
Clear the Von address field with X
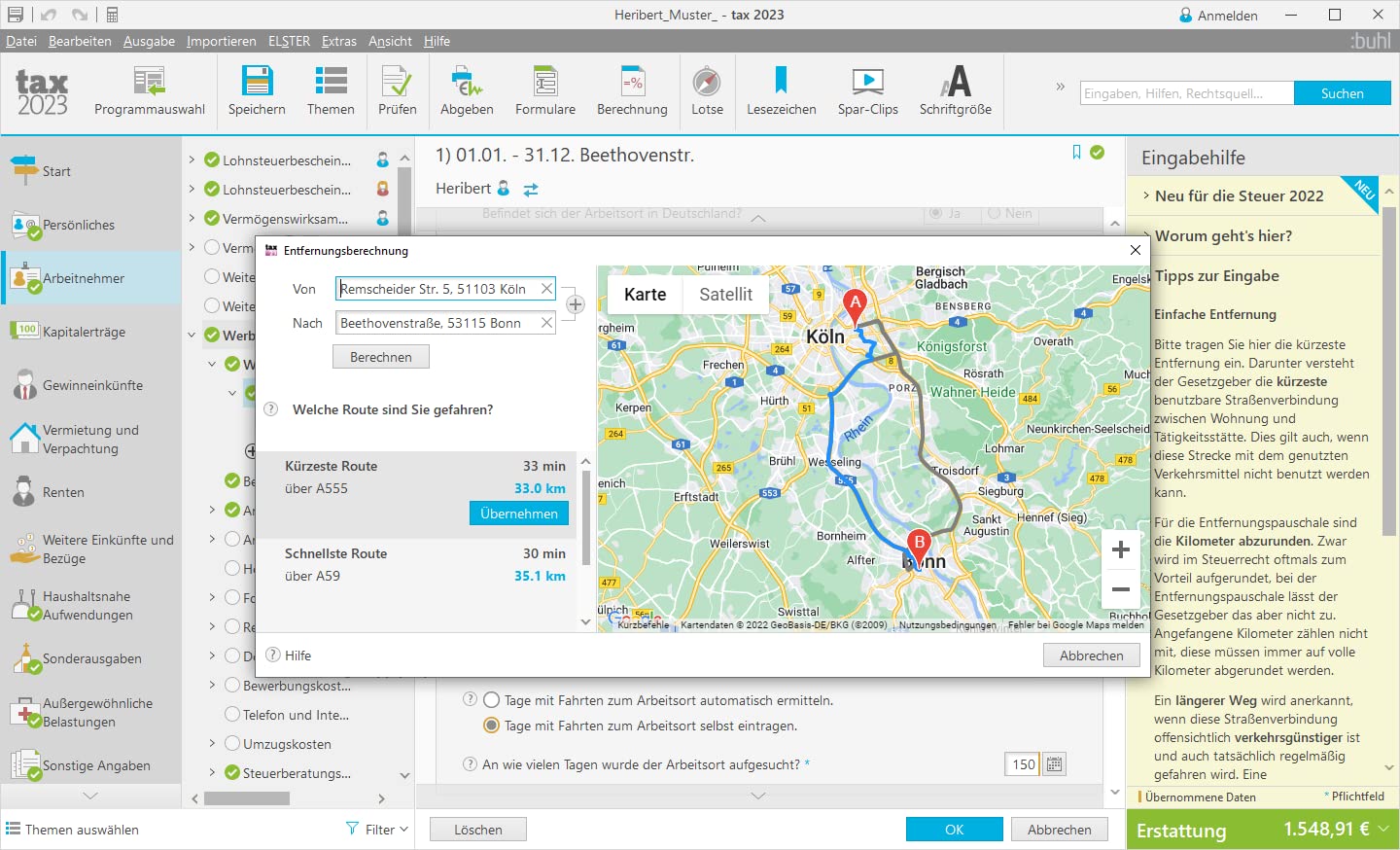[546, 289]
